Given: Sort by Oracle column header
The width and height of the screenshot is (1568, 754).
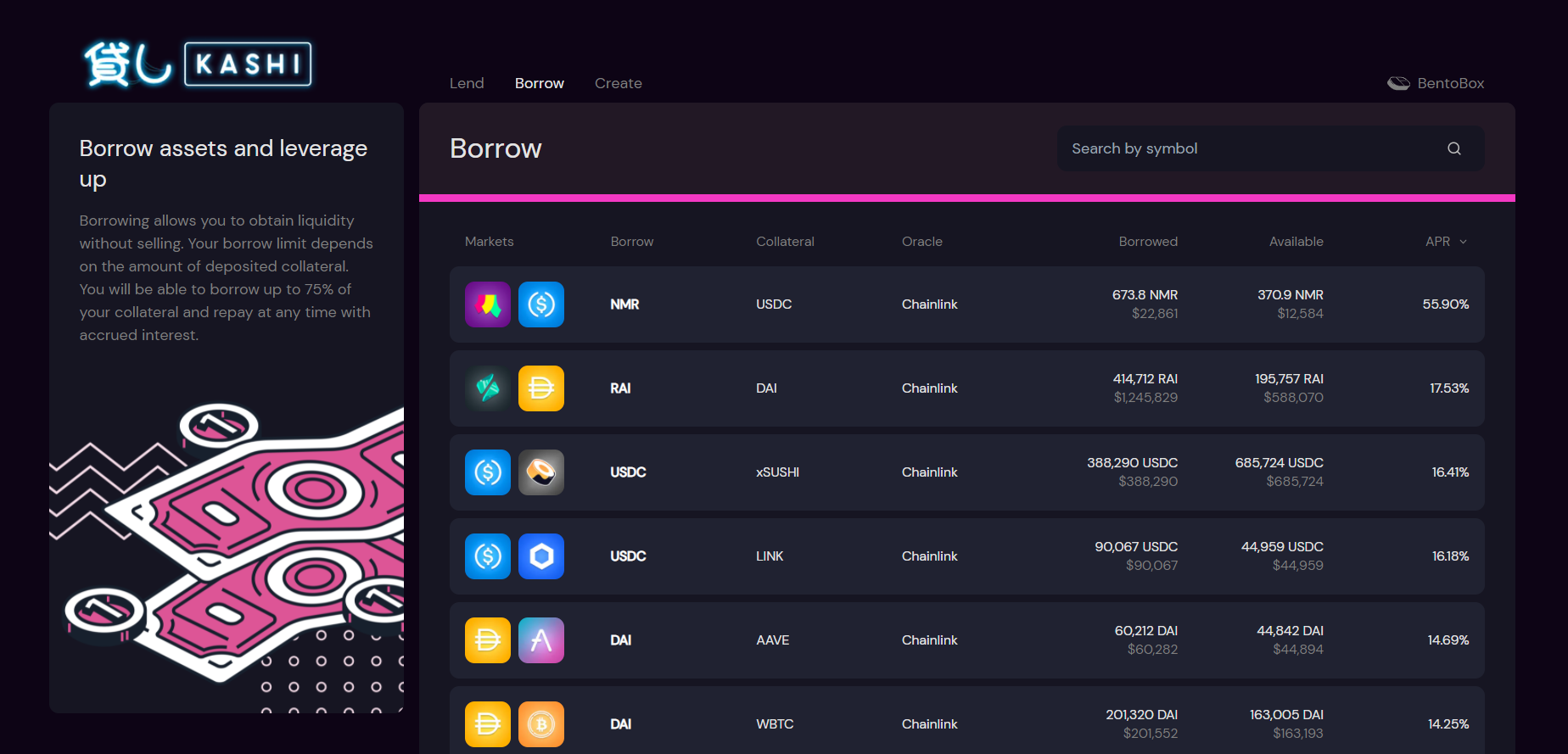Looking at the screenshot, I should [922, 242].
